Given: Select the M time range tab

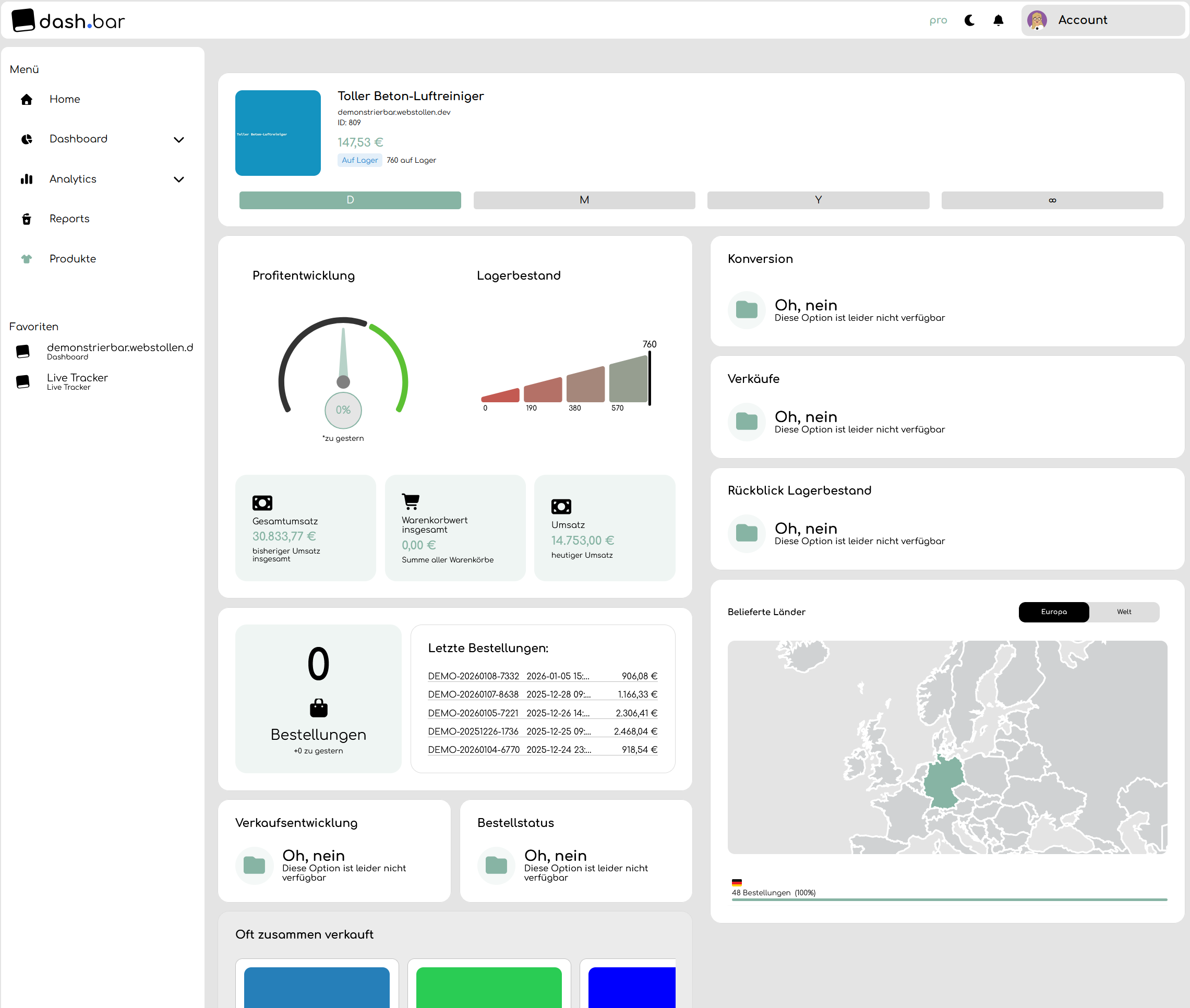Looking at the screenshot, I should click(584, 200).
